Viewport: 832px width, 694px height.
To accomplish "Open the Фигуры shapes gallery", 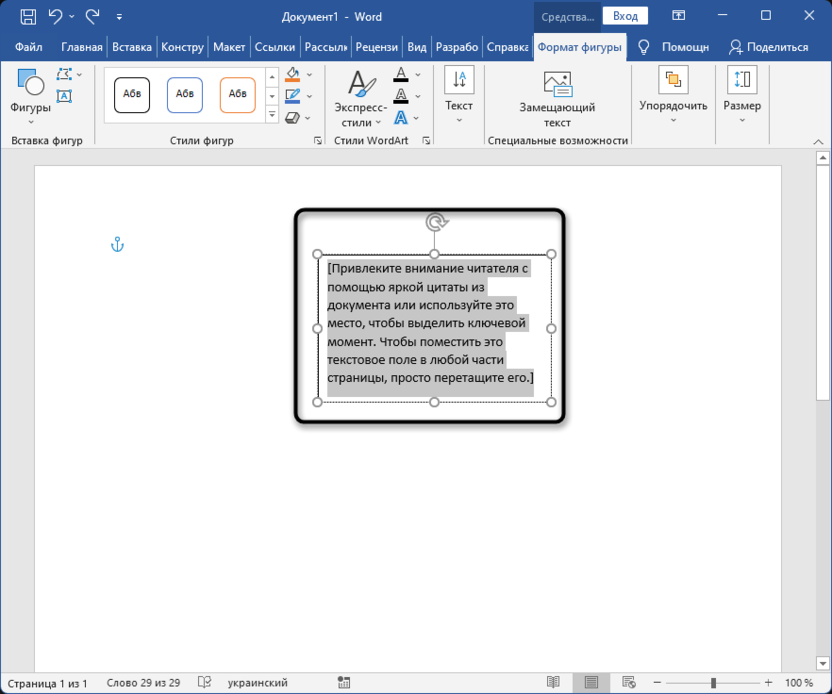I will tap(30, 96).
